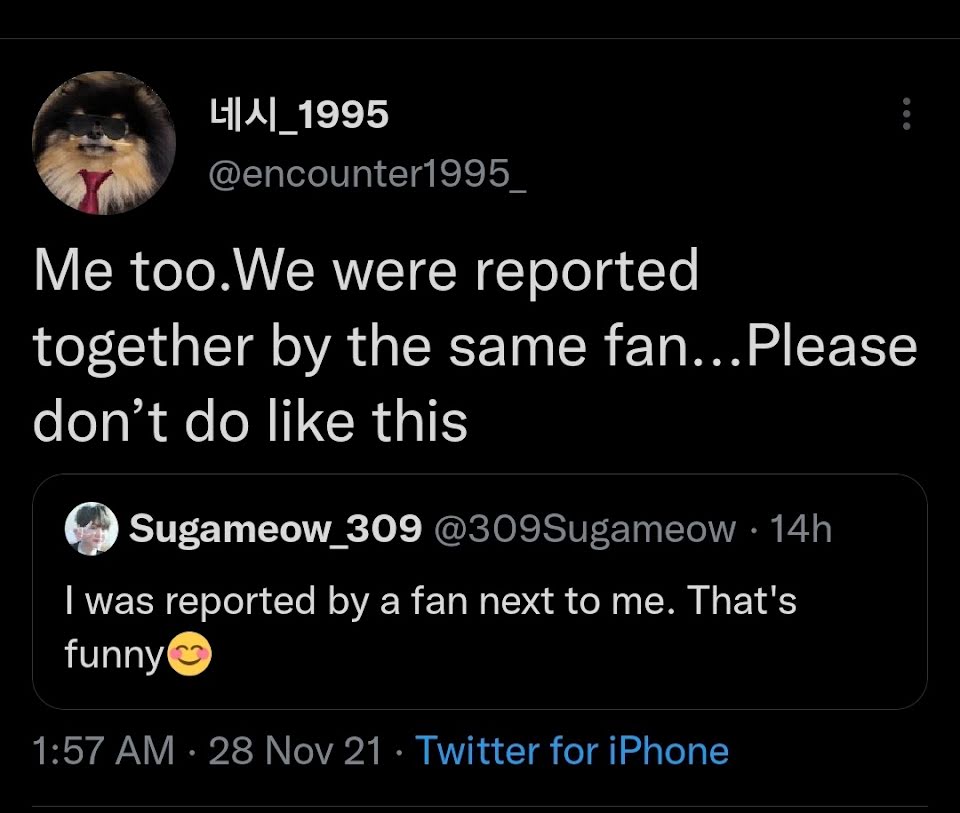Click the 28 Nov 21 date
The height and width of the screenshot is (813, 960).
point(295,750)
